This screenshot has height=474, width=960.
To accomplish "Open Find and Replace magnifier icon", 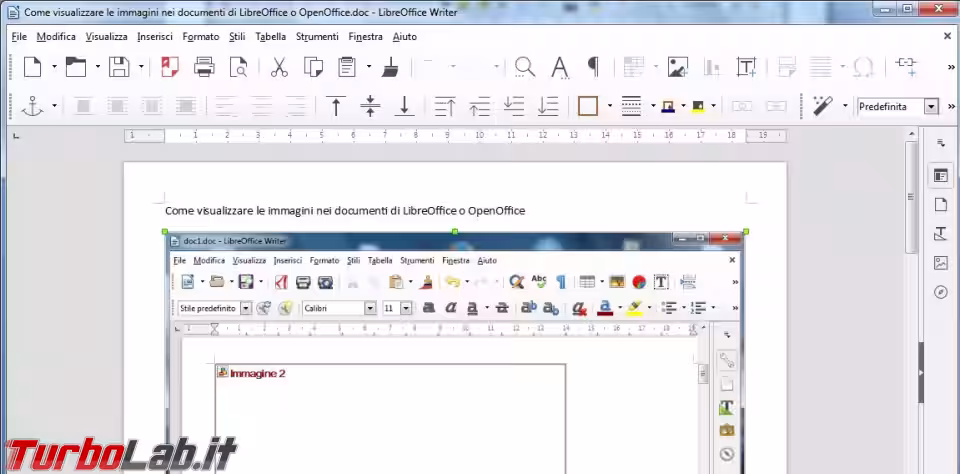I will 525,66.
